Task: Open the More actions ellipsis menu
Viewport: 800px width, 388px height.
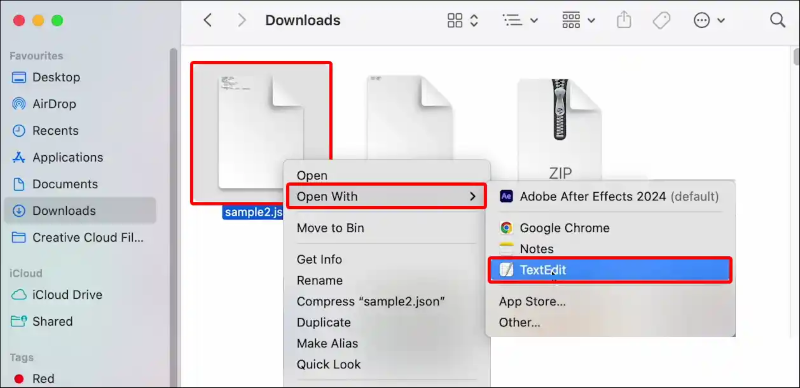Action: (709, 20)
